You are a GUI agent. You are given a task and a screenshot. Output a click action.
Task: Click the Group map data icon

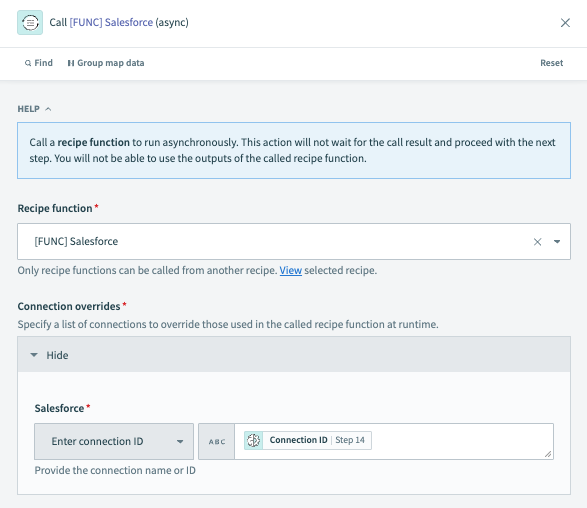point(71,63)
